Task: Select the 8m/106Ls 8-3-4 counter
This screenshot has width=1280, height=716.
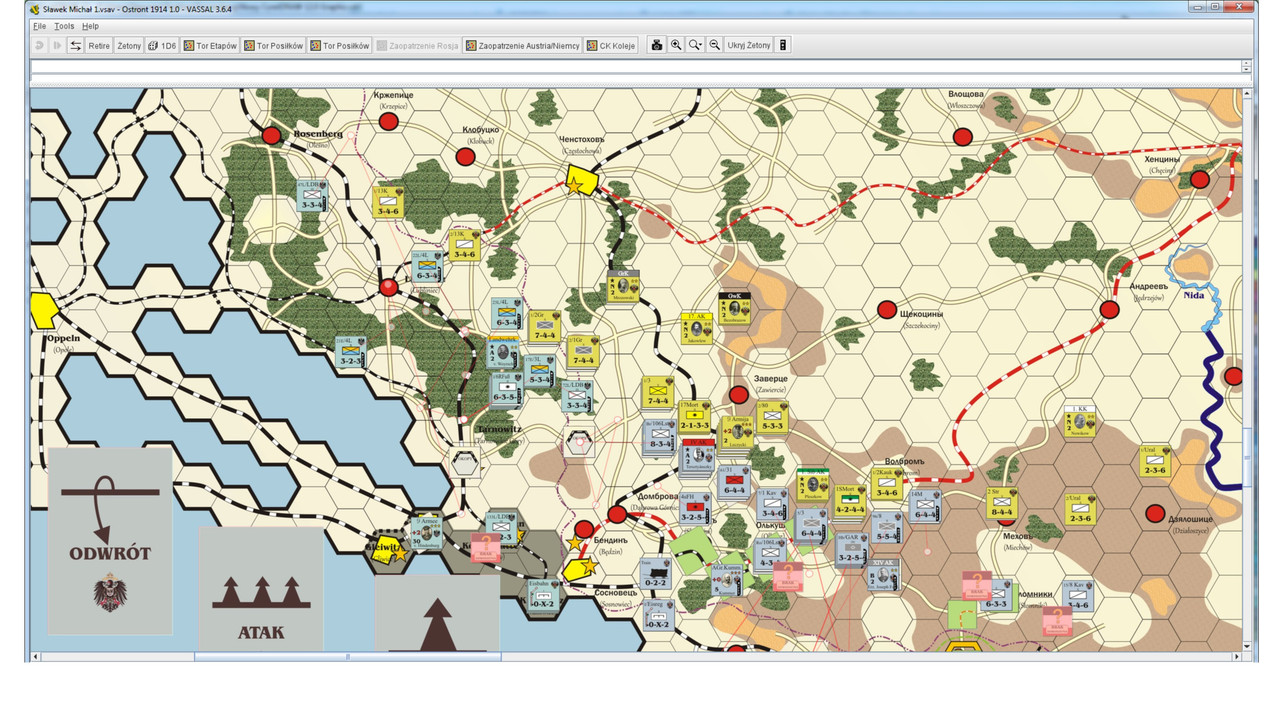Action: tap(660, 436)
